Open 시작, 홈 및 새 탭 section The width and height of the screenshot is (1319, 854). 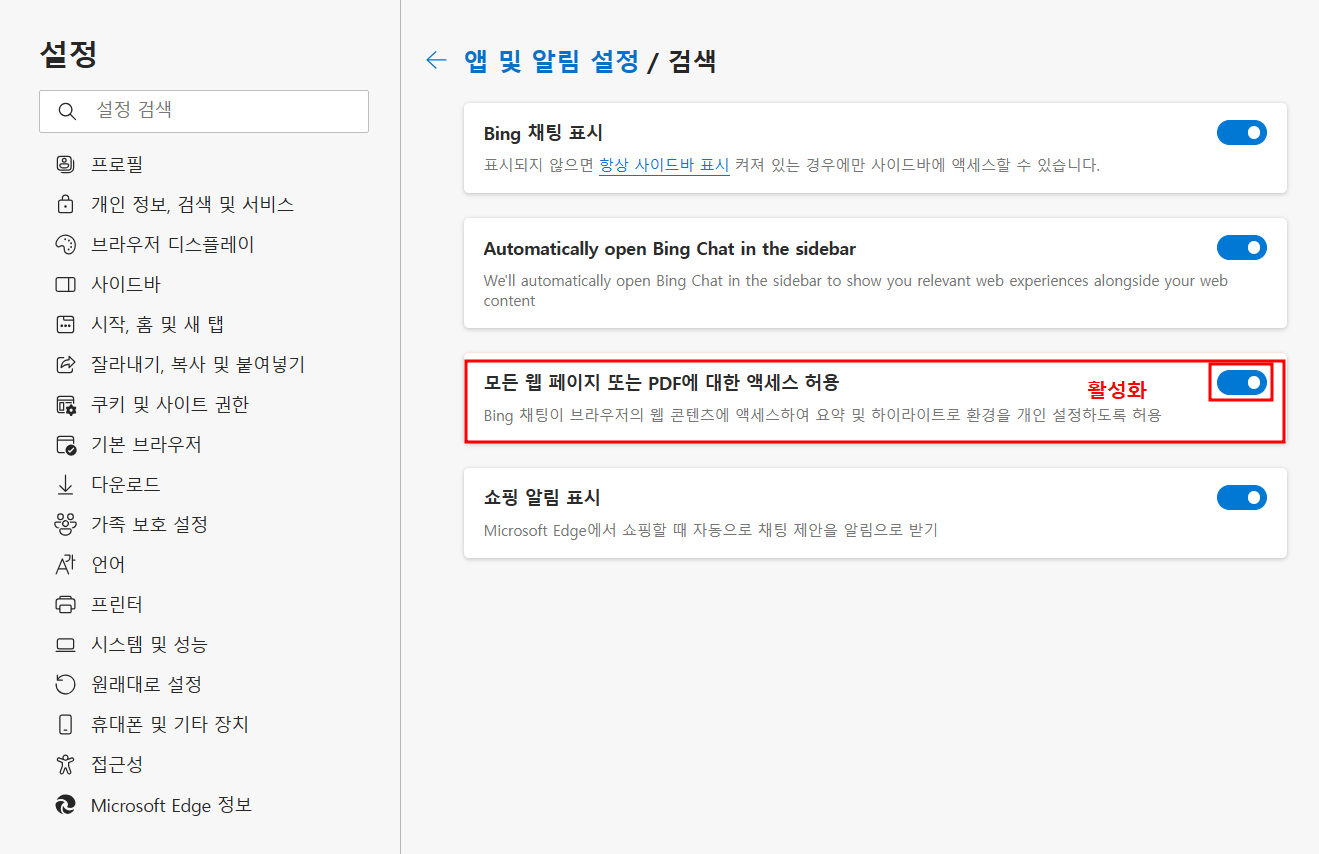(158, 324)
